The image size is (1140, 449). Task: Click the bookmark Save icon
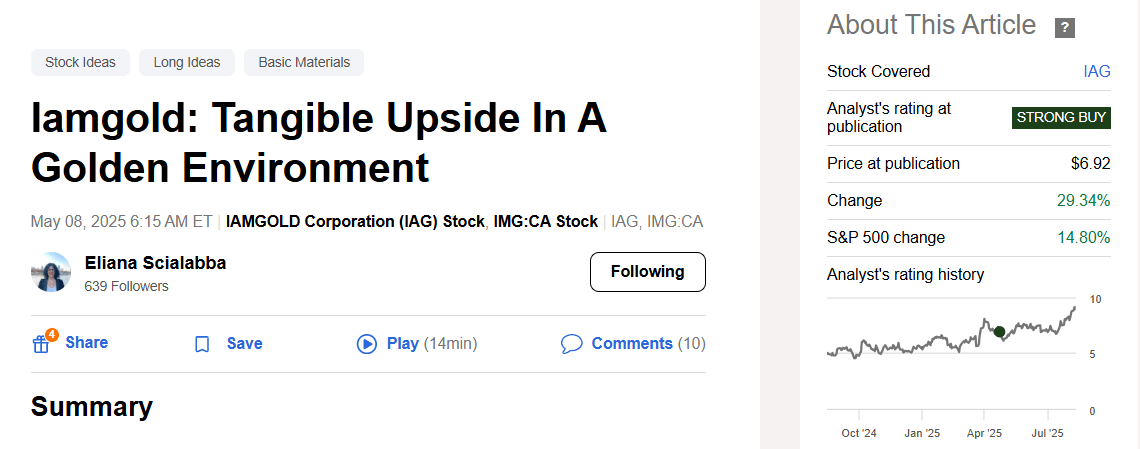coord(202,344)
